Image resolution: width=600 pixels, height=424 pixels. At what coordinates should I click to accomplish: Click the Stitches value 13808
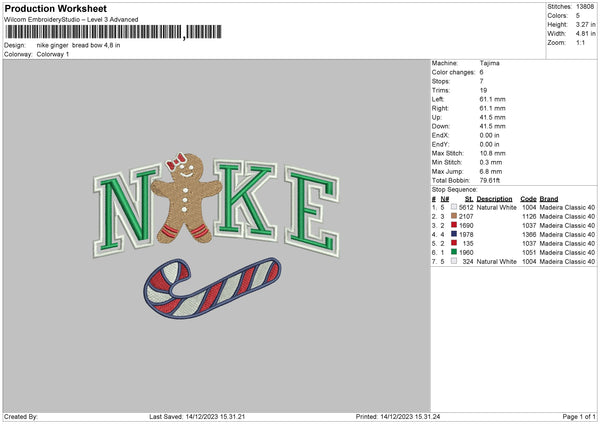[585, 7]
